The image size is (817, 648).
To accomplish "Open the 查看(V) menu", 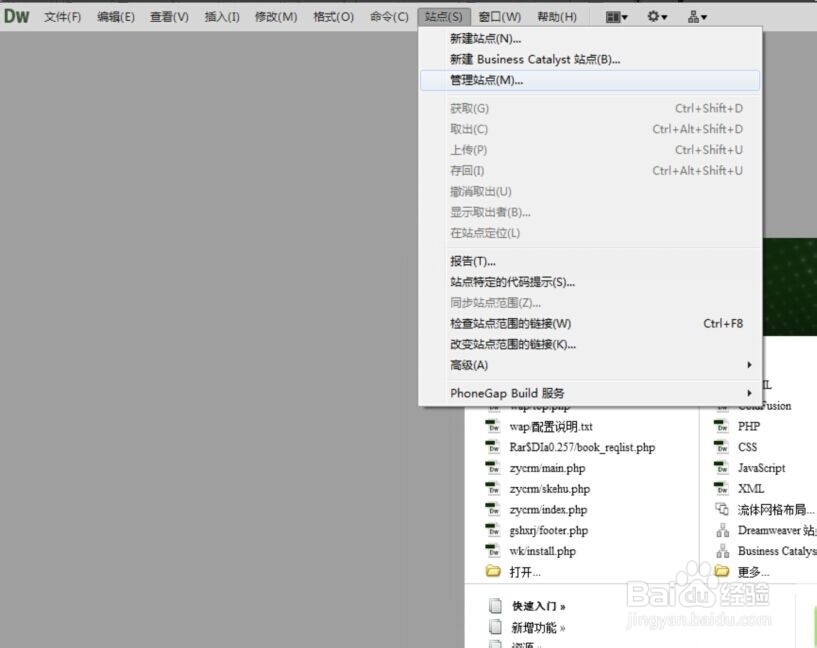I will click(x=169, y=17).
